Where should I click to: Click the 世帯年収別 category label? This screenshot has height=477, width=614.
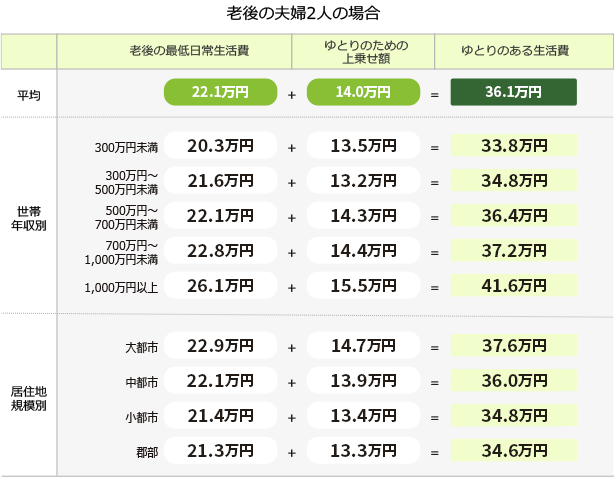pyautogui.click(x=29, y=219)
